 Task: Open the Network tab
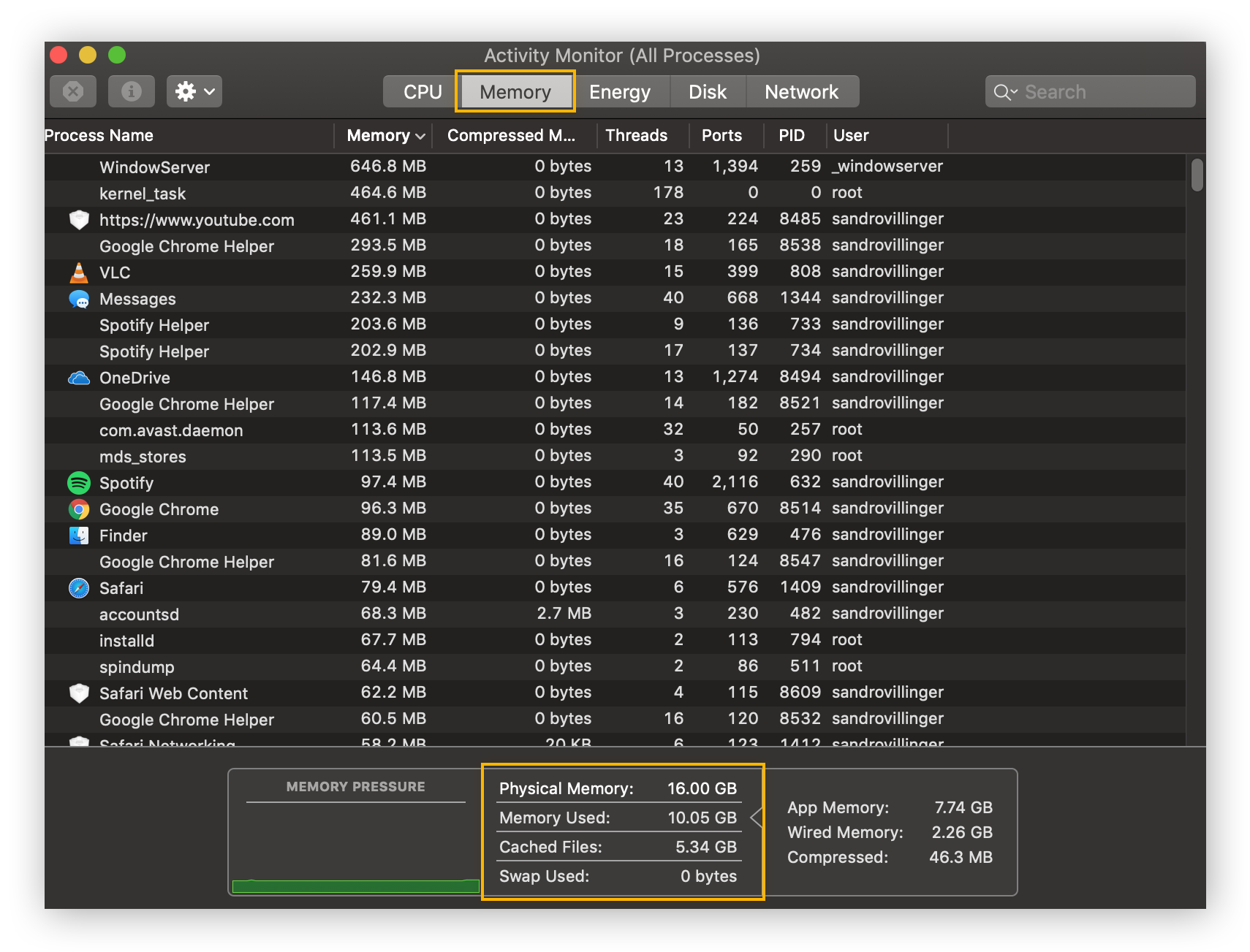802,91
